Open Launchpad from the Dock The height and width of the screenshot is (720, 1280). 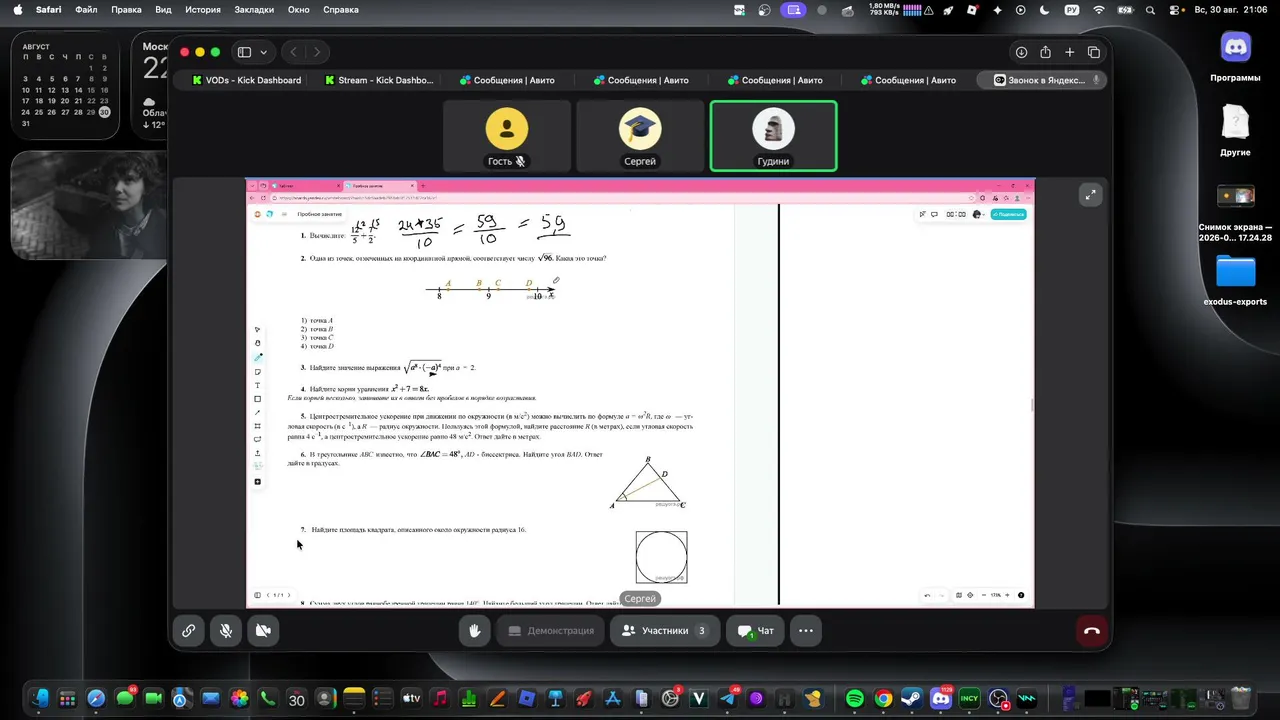pos(68,699)
